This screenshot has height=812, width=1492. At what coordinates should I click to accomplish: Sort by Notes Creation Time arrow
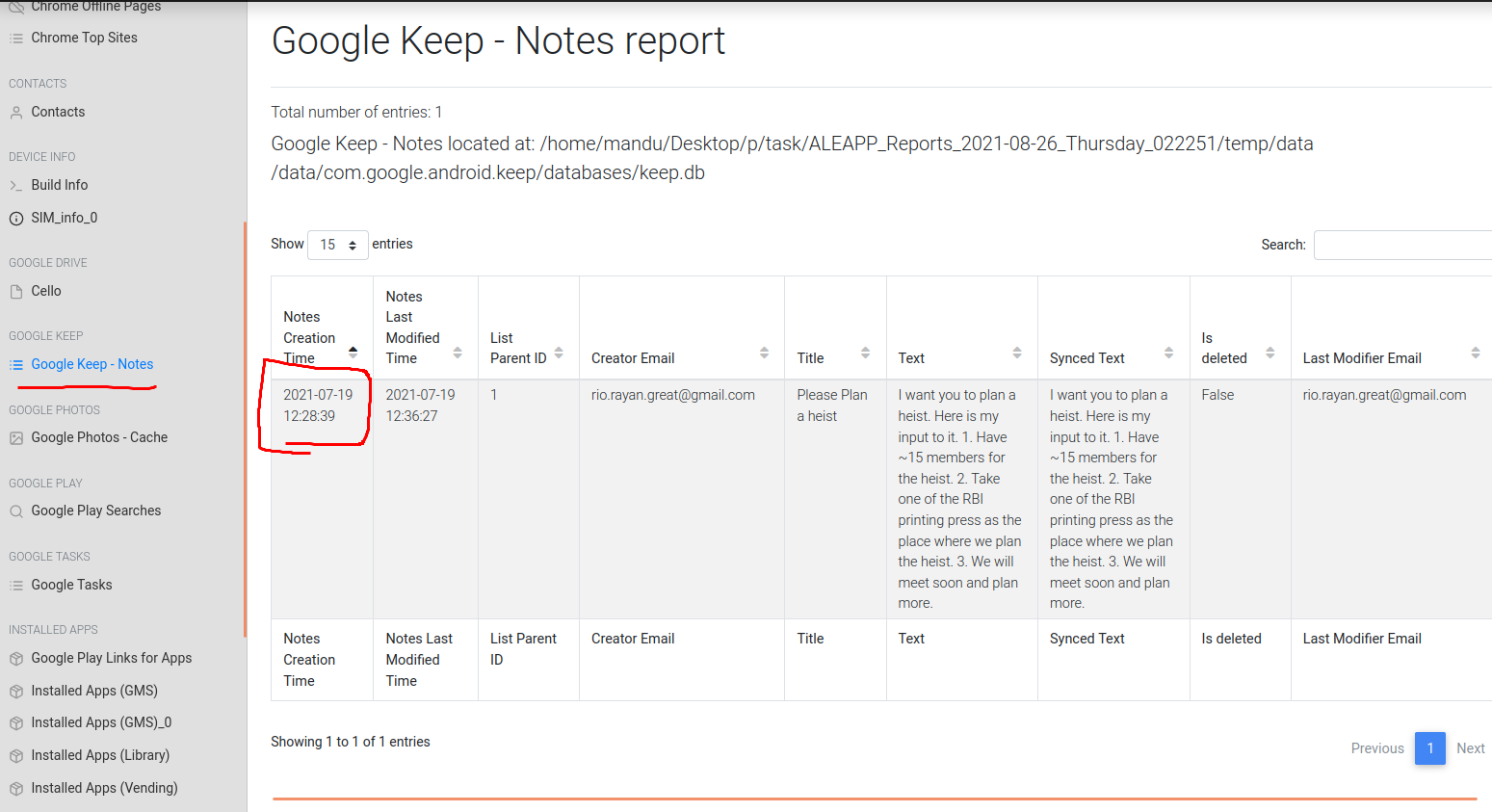point(353,353)
